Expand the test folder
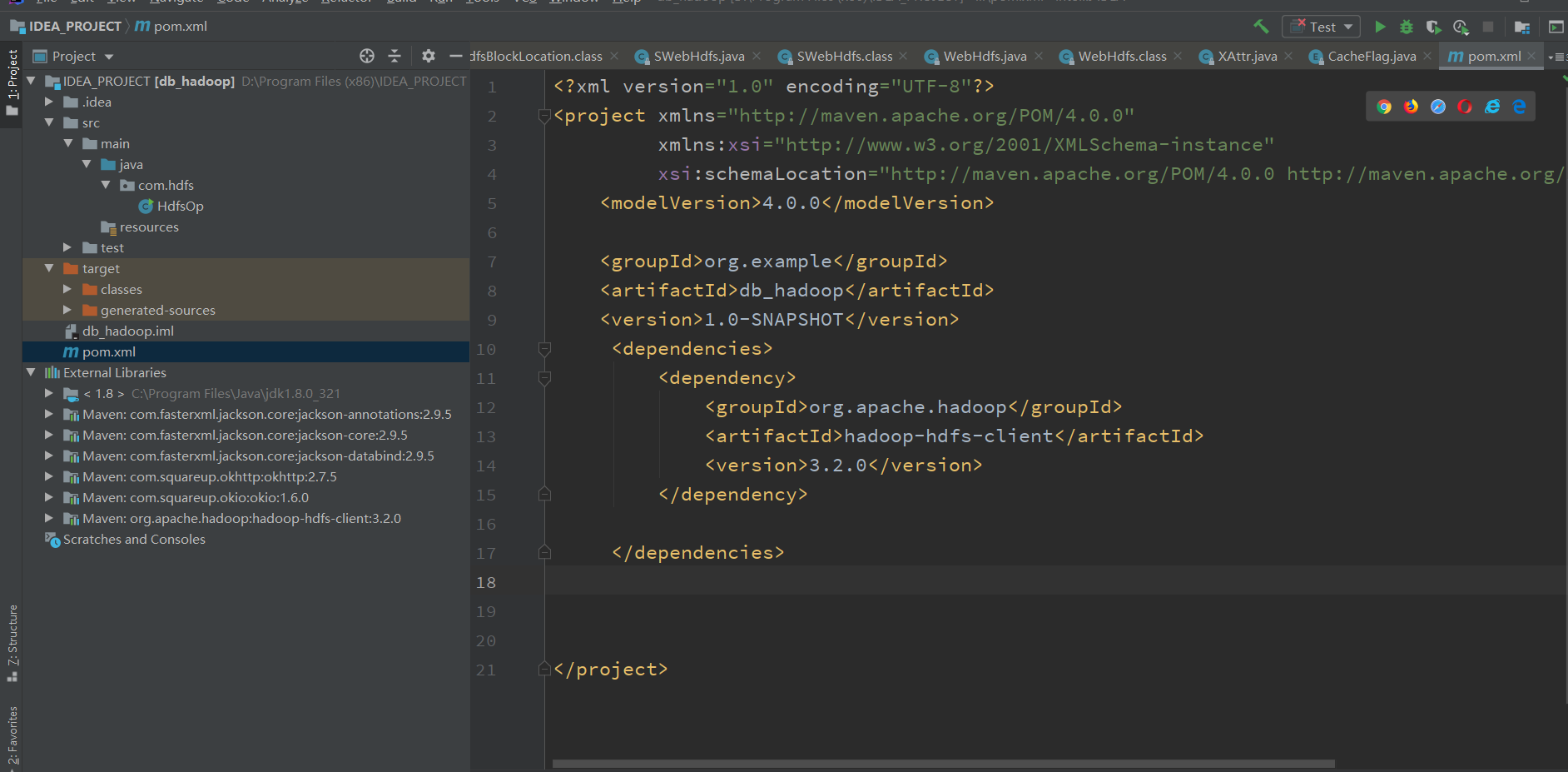 tap(68, 247)
